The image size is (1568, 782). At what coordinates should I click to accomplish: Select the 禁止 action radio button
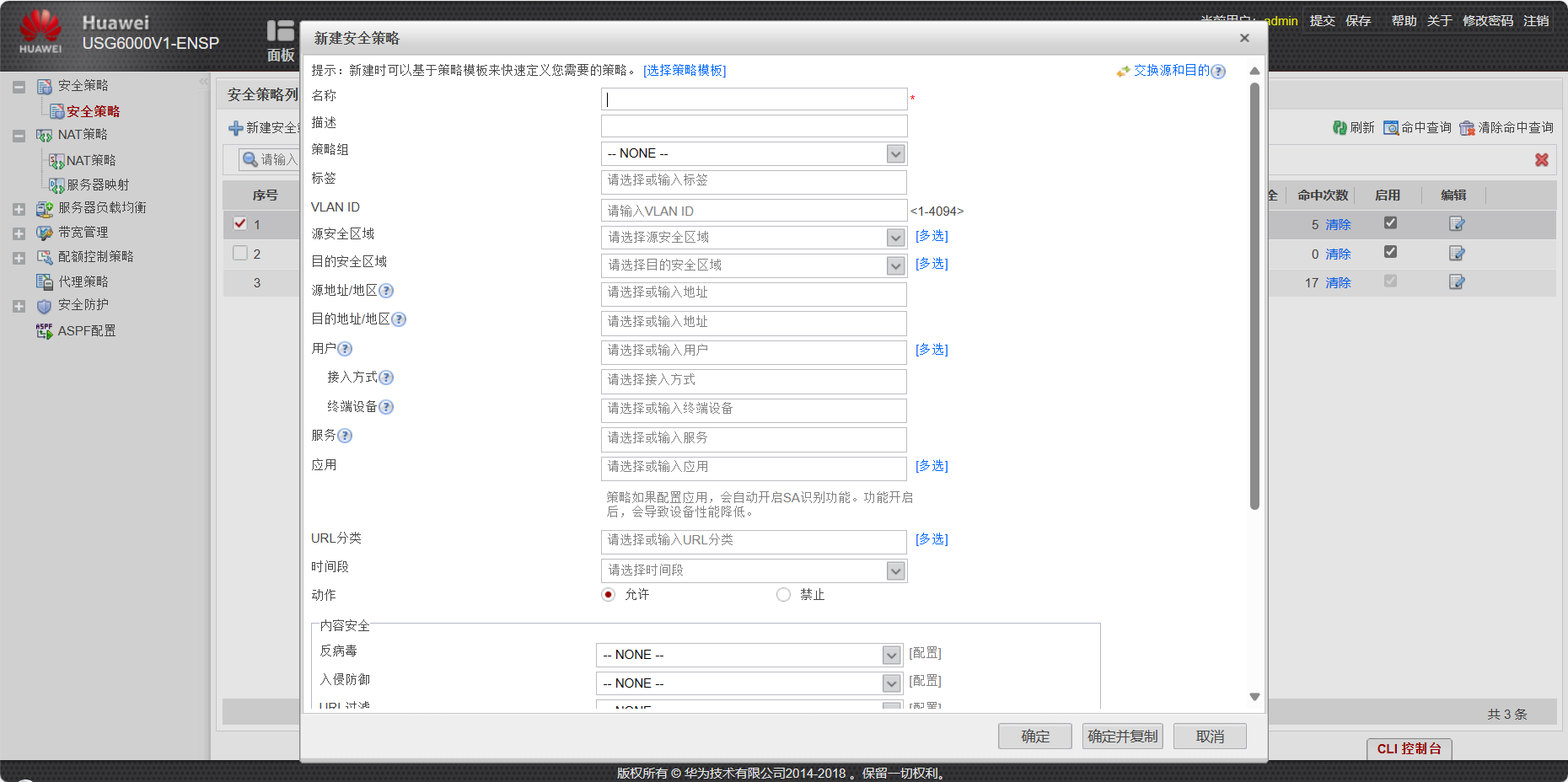click(x=782, y=594)
